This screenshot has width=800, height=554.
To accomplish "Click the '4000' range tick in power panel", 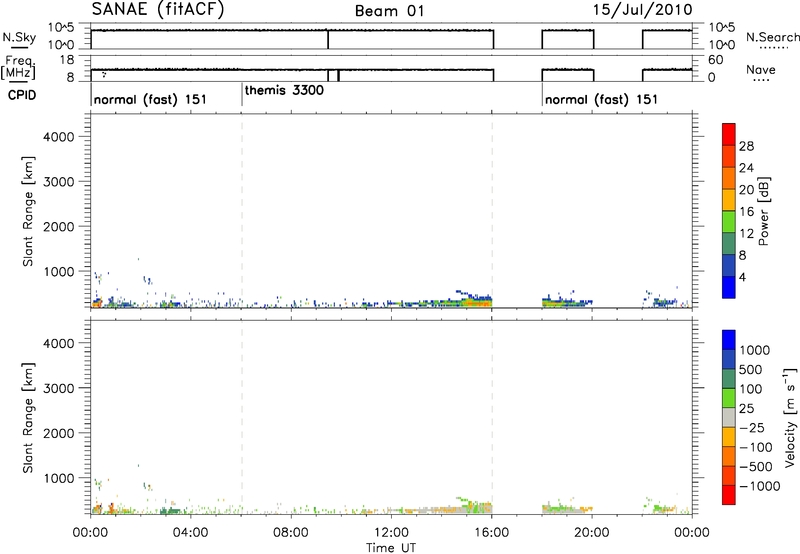I will tap(58, 137).
